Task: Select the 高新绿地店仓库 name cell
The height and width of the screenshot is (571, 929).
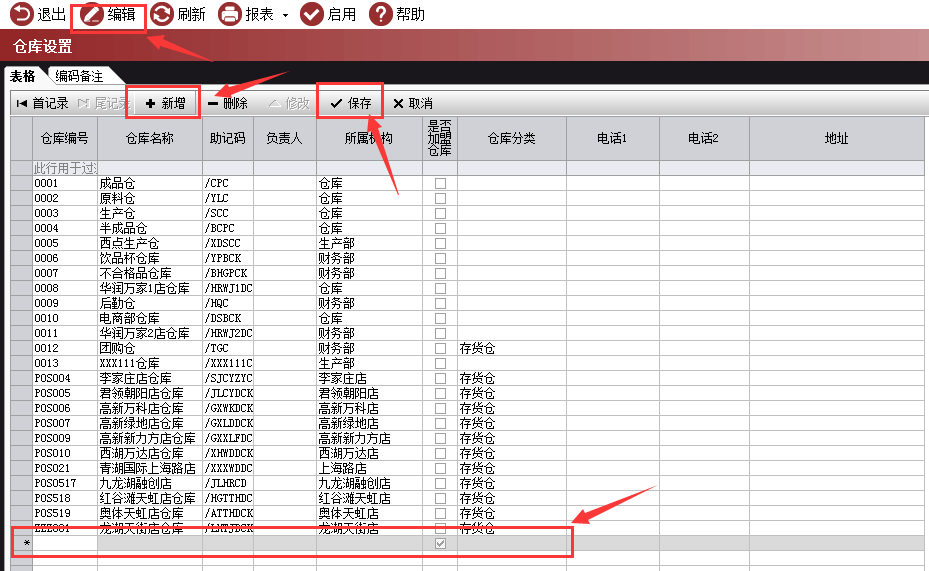Action: pos(150,424)
